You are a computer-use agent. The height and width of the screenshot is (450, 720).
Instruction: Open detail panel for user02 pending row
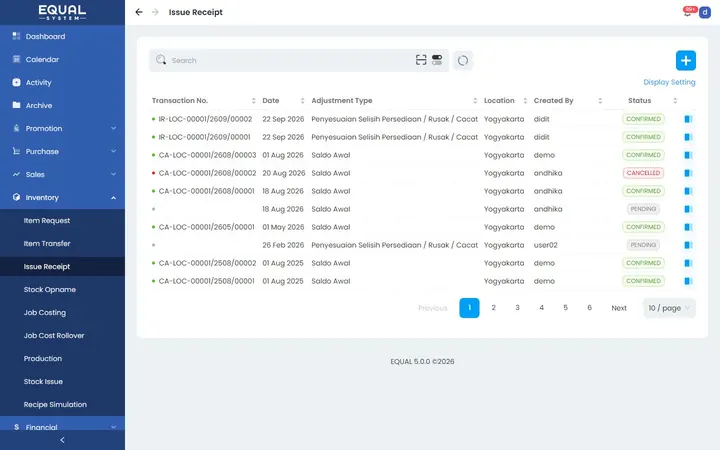[688, 245]
